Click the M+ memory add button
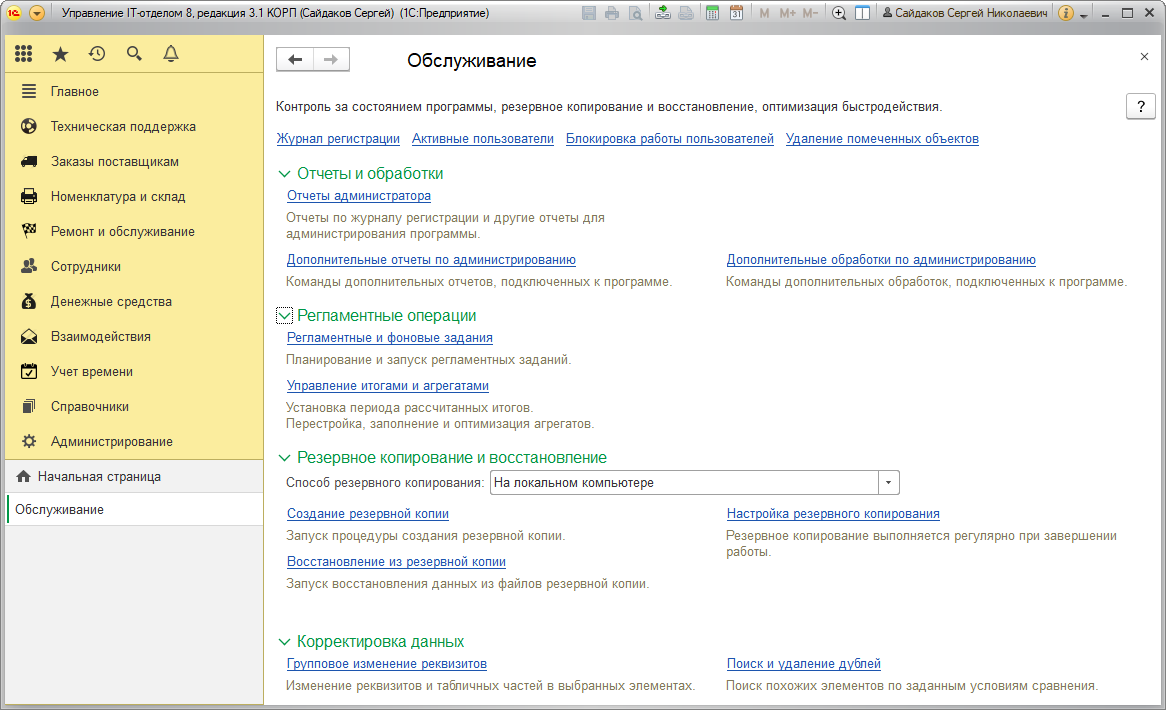The height and width of the screenshot is (710, 1166). pyautogui.click(x=787, y=13)
